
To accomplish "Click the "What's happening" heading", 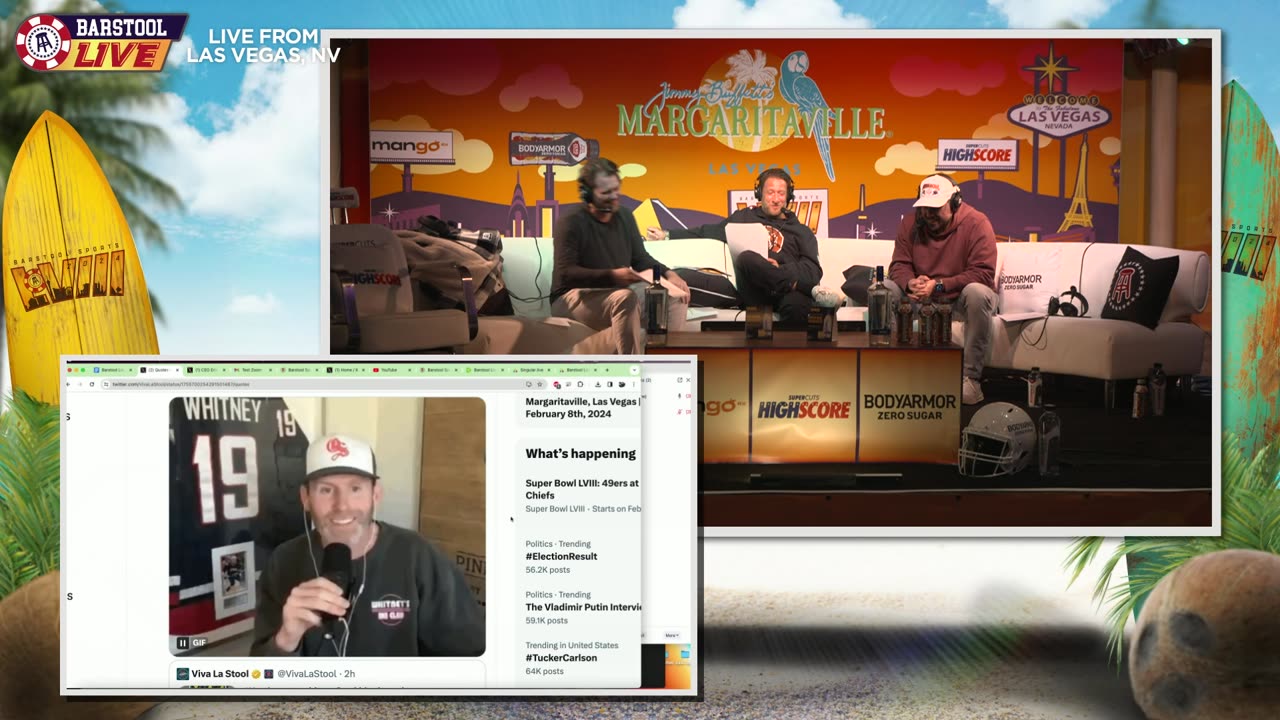I will pyautogui.click(x=581, y=453).
